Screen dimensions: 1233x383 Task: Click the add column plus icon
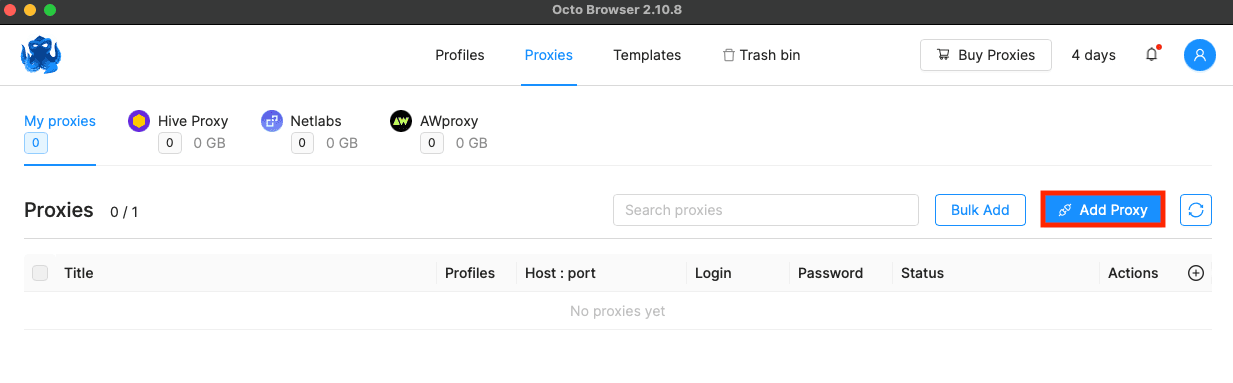[x=1196, y=273]
